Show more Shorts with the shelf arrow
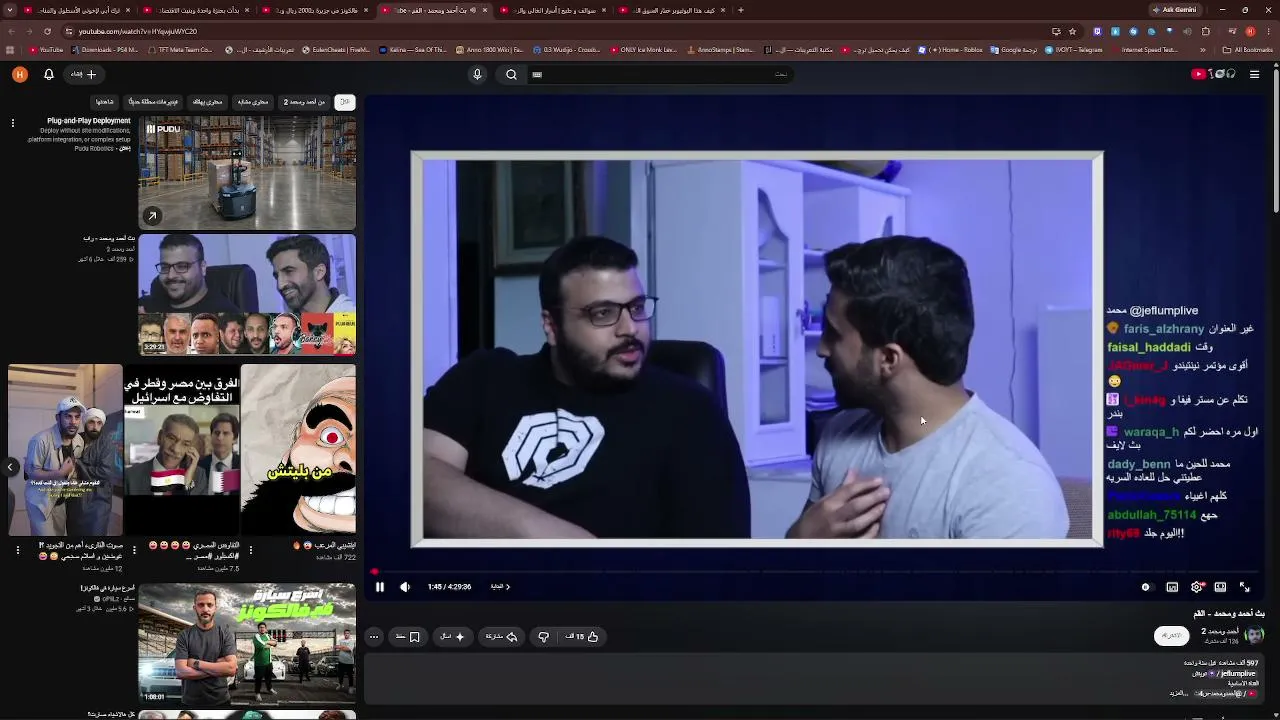This screenshot has height=720, width=1280. (10, 467)
